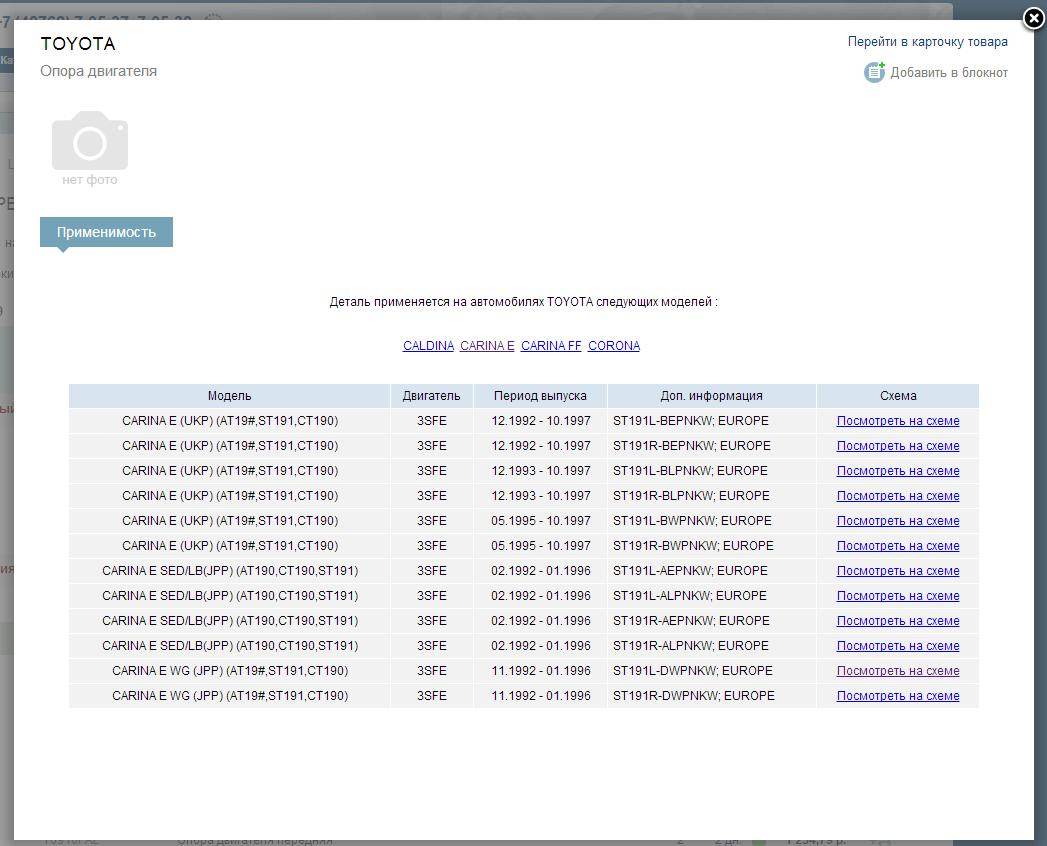Screen dimensions: 1047x846
Task: View scheme for ST191R-BEPNKW row
Action: (897, 446)
